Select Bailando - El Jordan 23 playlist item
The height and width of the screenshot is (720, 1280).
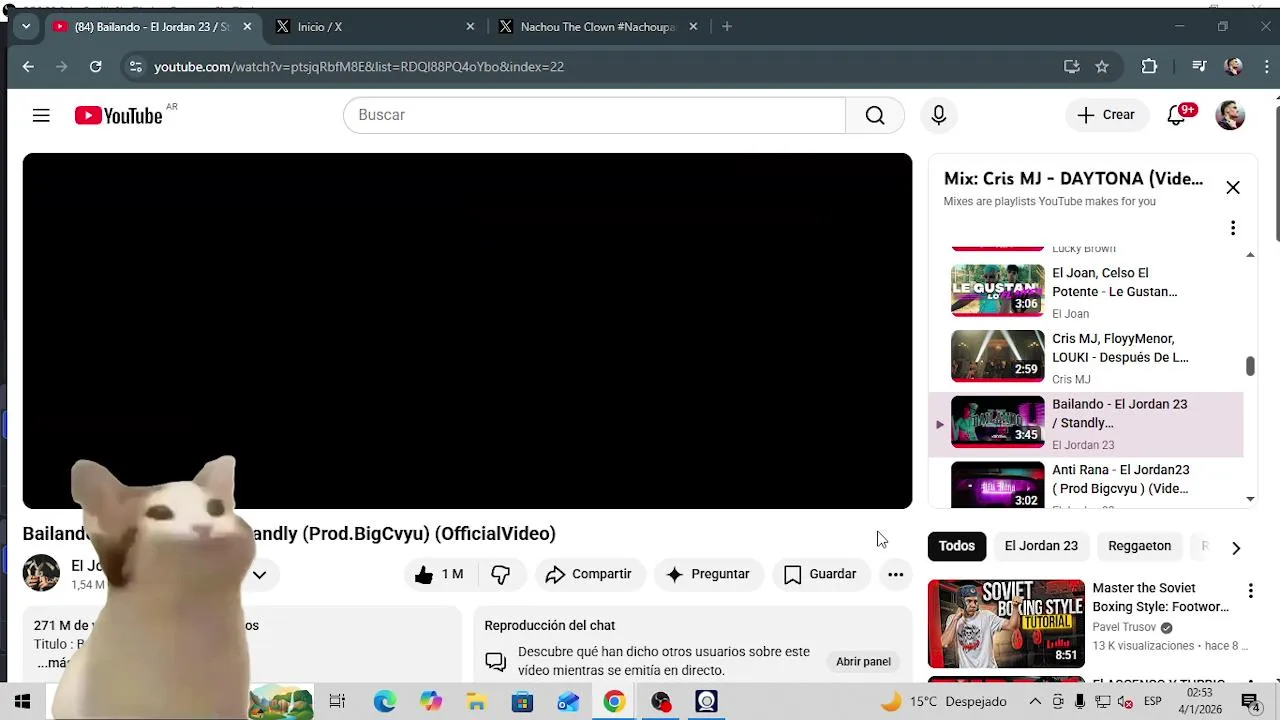coord(1087,424)
